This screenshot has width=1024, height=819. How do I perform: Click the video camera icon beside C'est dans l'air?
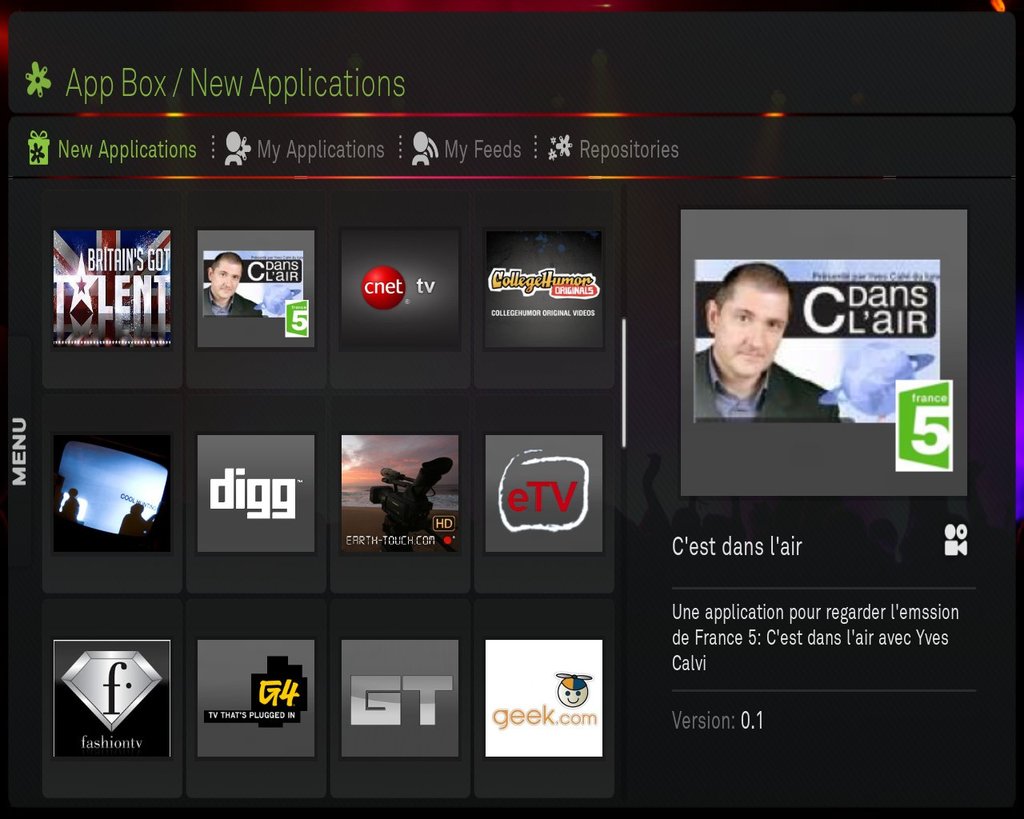click(955, 540)
